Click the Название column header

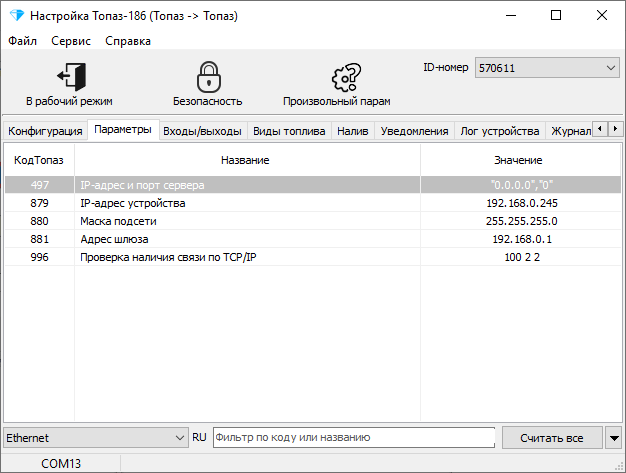pyautogui.click(x=247, y=160)
